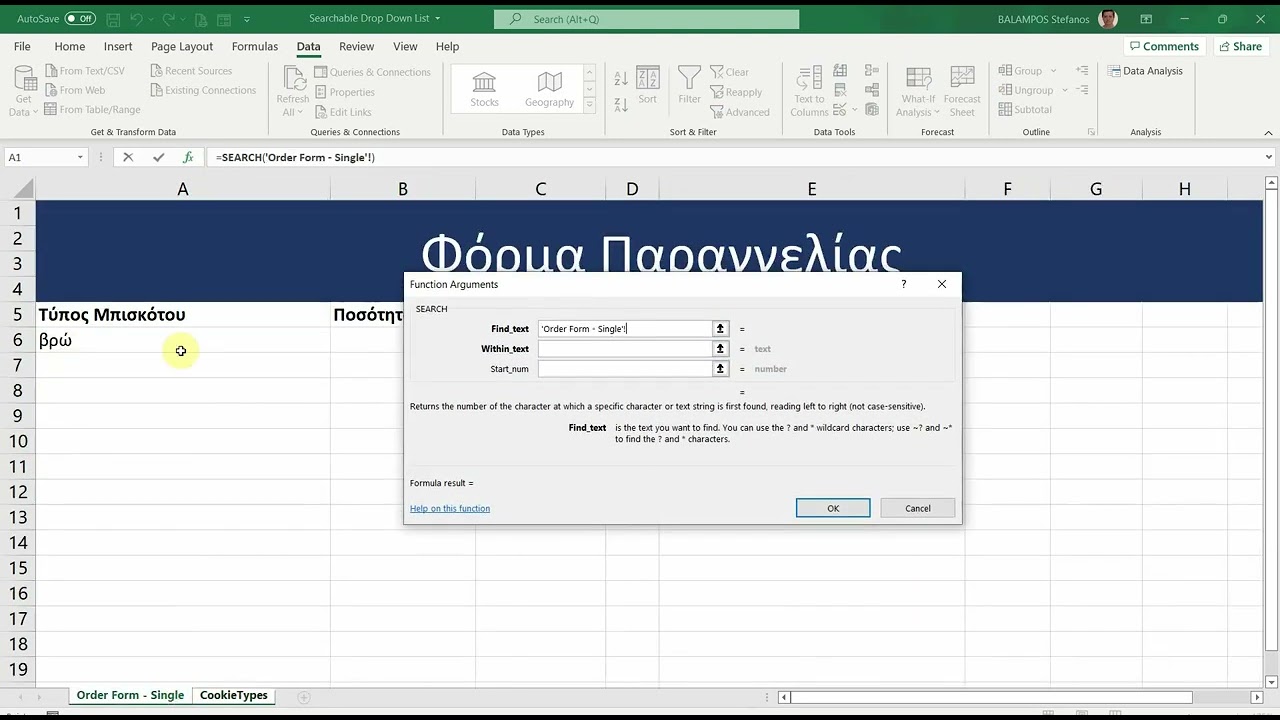The height and width of the screenshot is (720, 1280).
Task: Expand the Data Types gallery
Action: pos(589,105)
